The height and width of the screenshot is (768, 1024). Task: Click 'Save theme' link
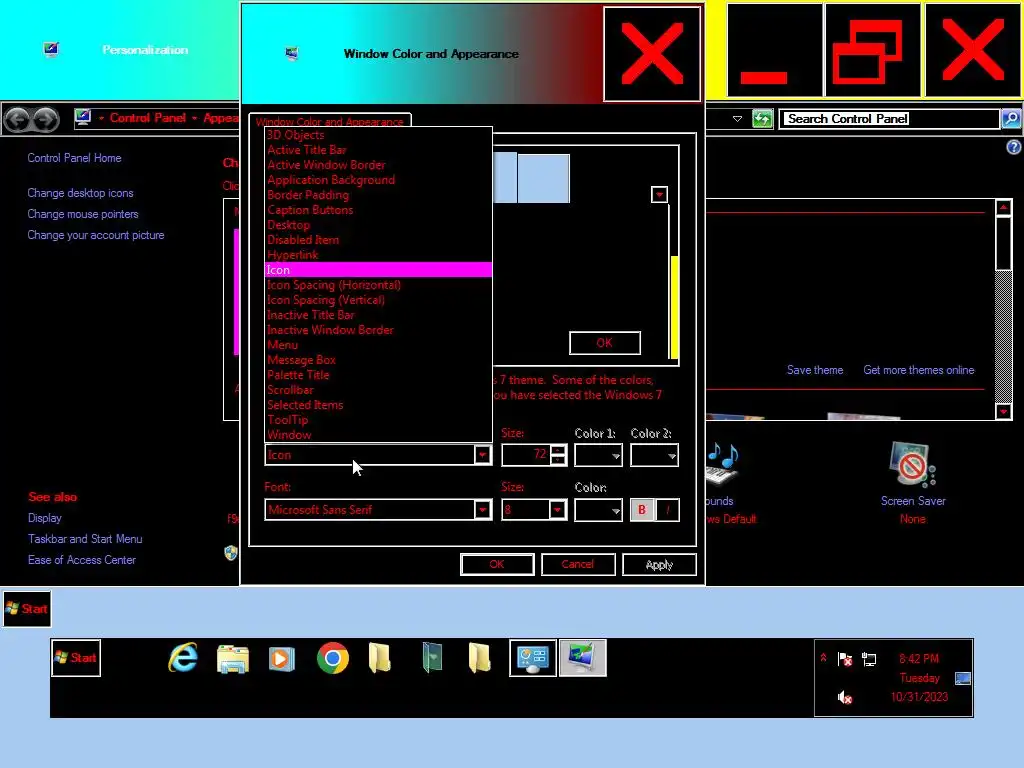(814, 370)
